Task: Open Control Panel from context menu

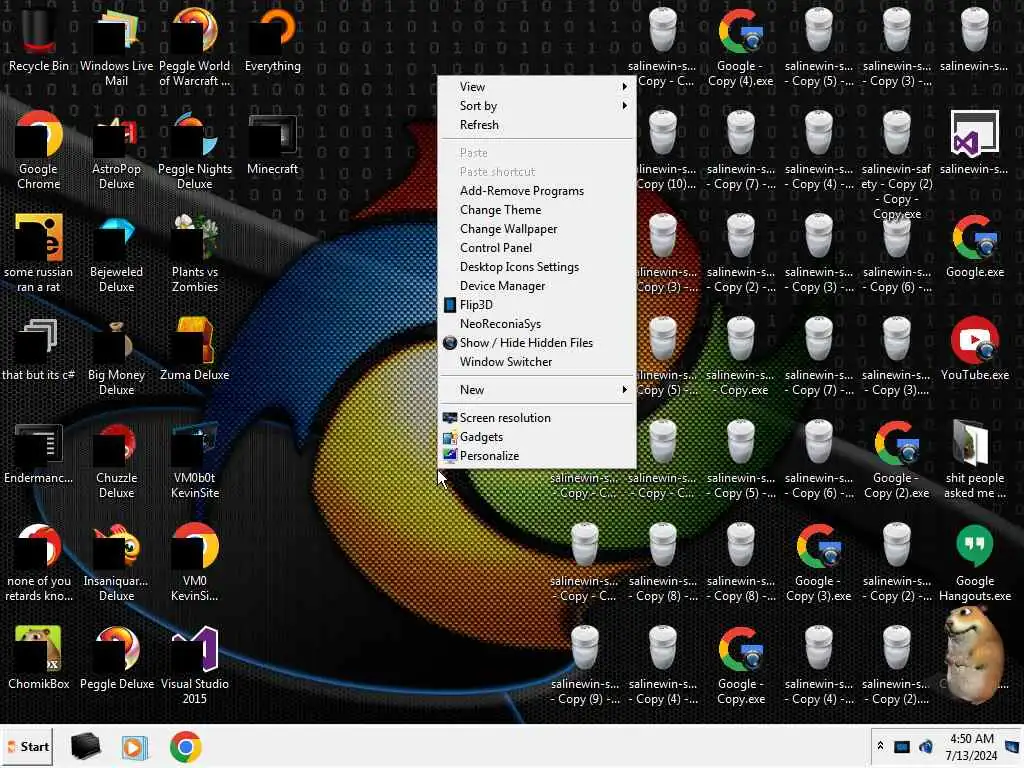Action: point(537,248)
